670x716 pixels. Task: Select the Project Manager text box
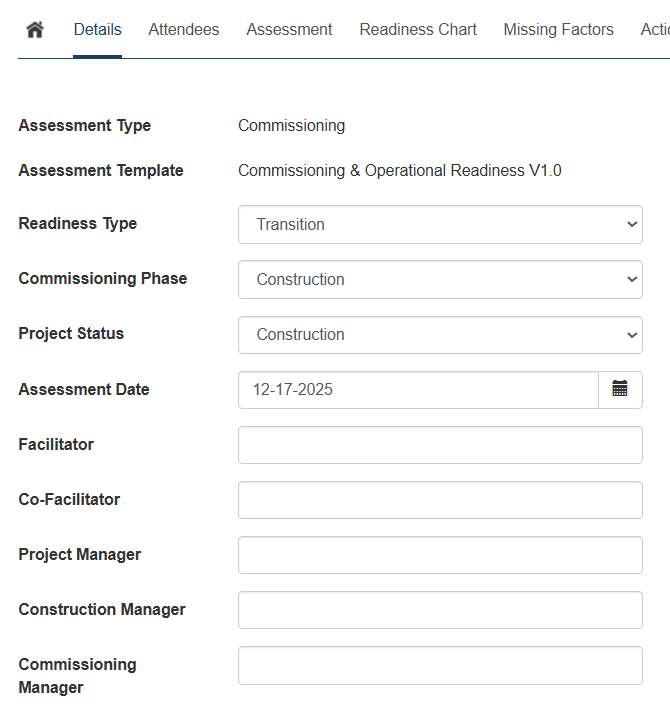point(440,554)
